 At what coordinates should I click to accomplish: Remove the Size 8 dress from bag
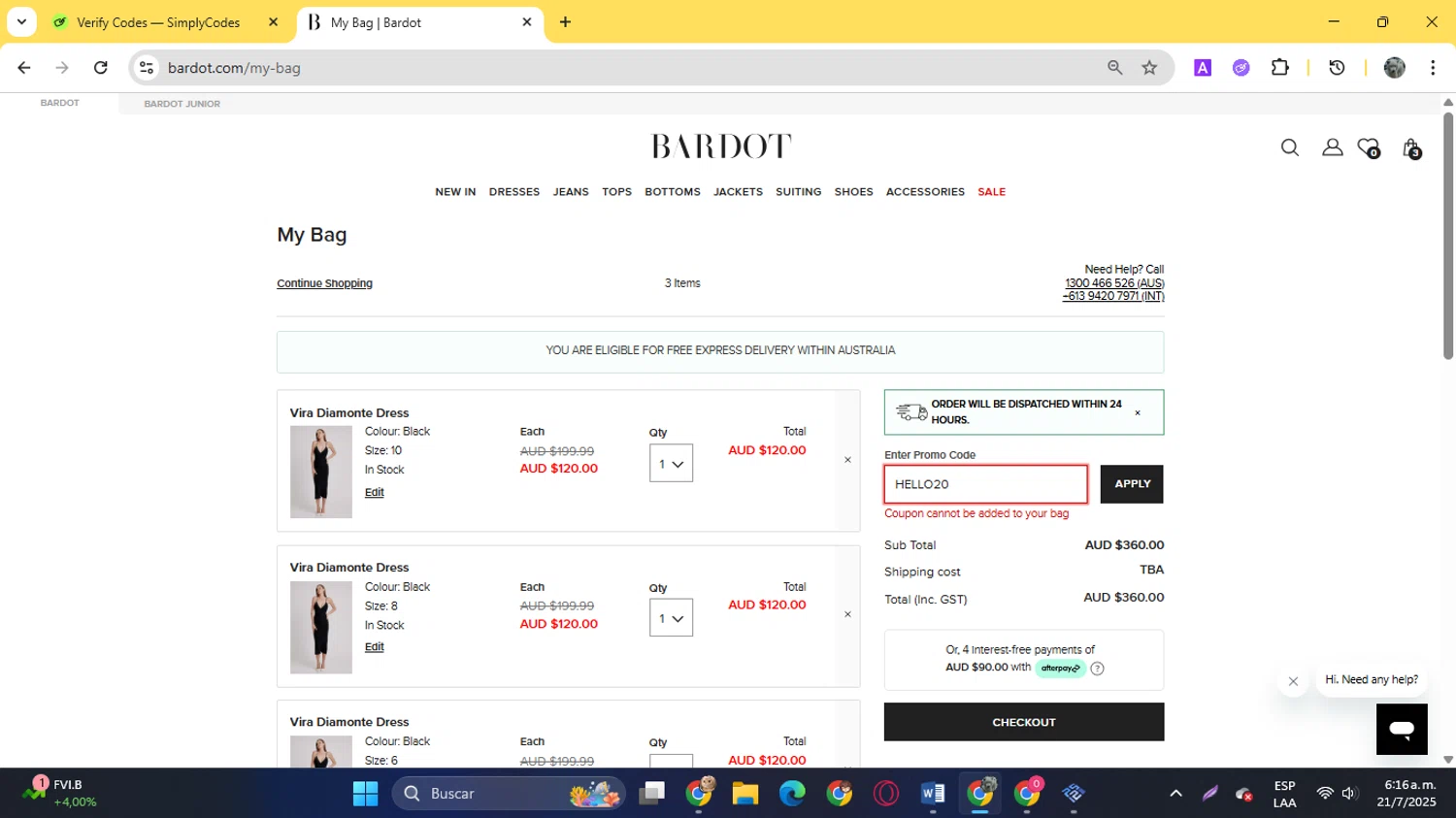[847, 614]
